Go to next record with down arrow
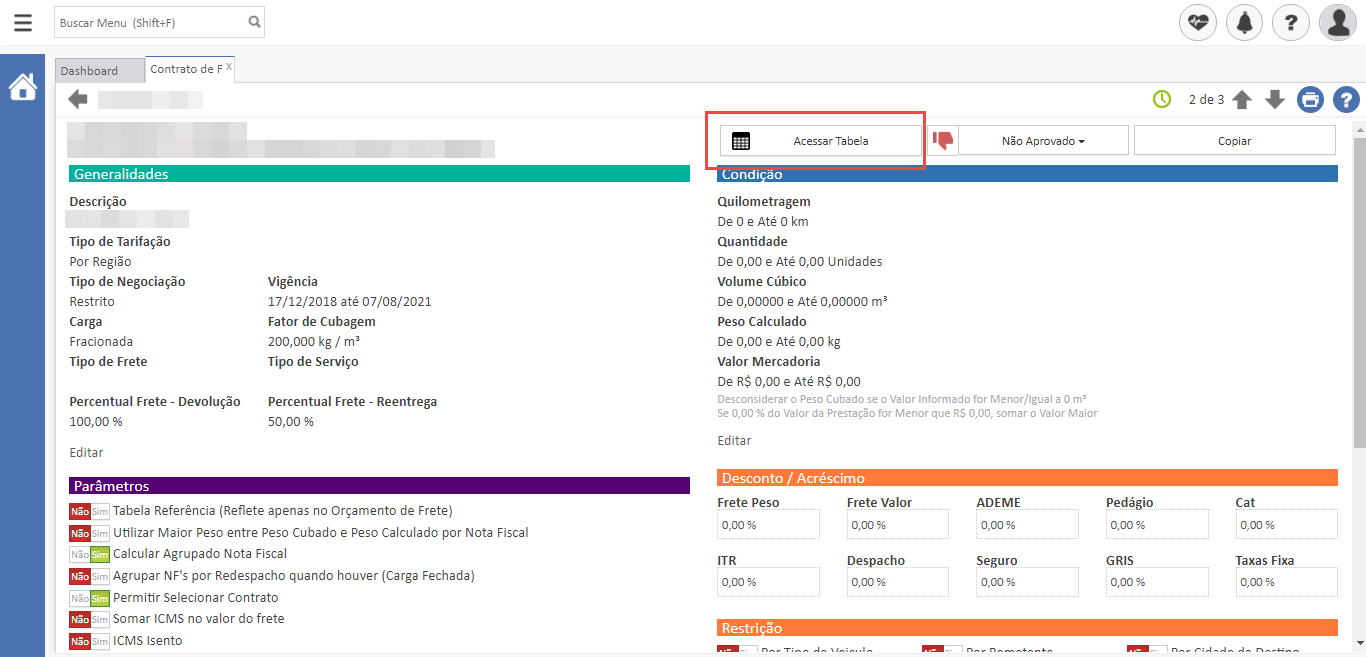 [1275, 100]
